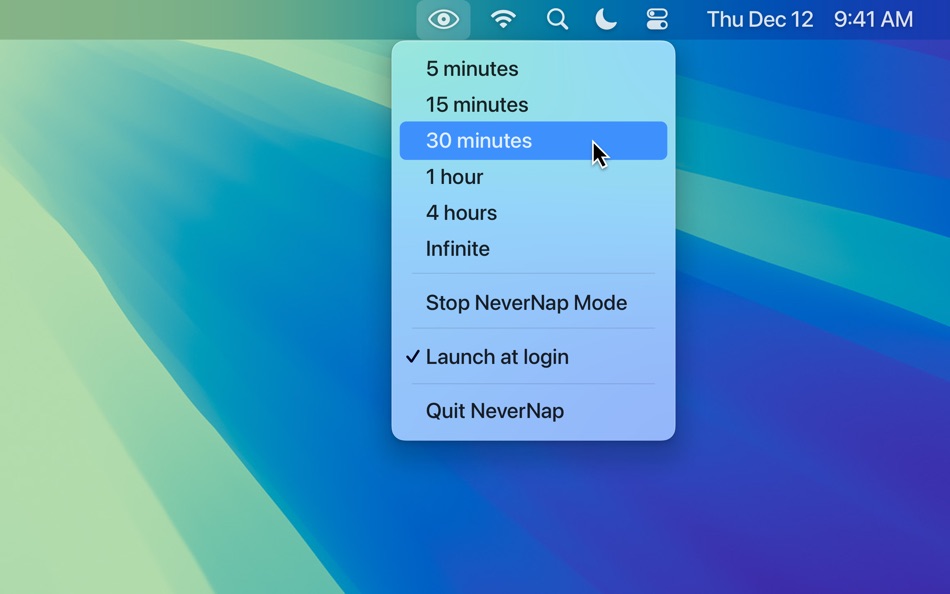
Task: Open the Wi-Fi status menu
Action: [x=503, y=19]
